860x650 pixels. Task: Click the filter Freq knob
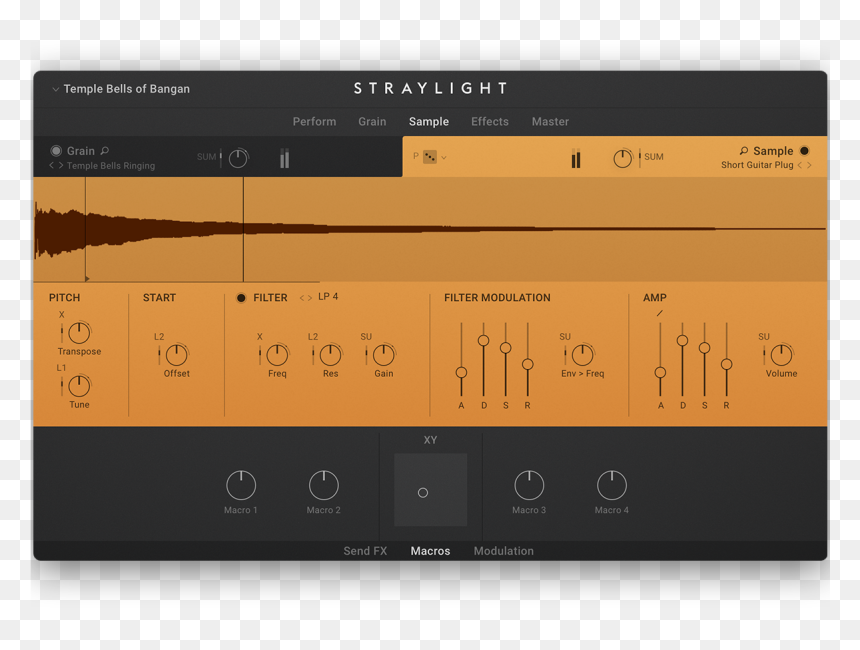[x=277, y=355]
